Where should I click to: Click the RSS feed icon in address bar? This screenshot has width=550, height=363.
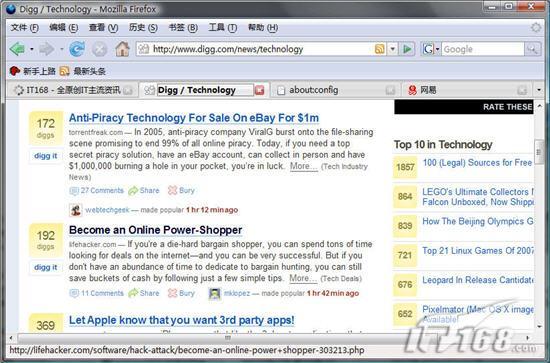click(x=380, y=49)
